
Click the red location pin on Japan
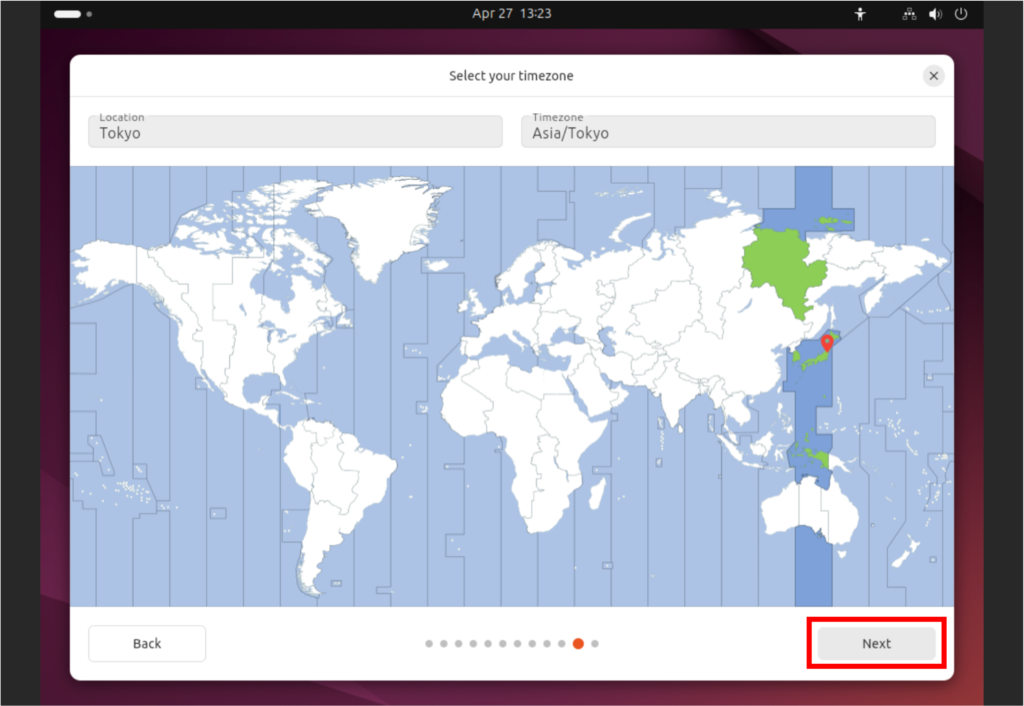point(827,342)
